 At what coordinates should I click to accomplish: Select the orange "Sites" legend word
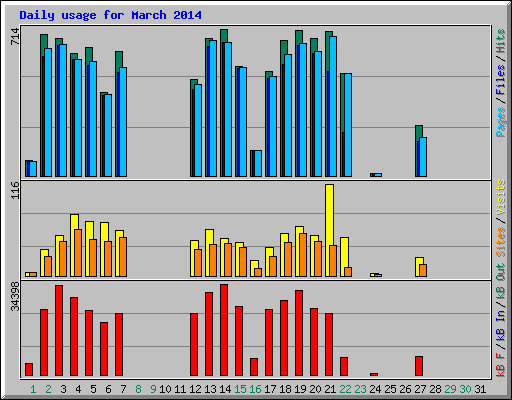pyautogui.click(x=501, y=242)
